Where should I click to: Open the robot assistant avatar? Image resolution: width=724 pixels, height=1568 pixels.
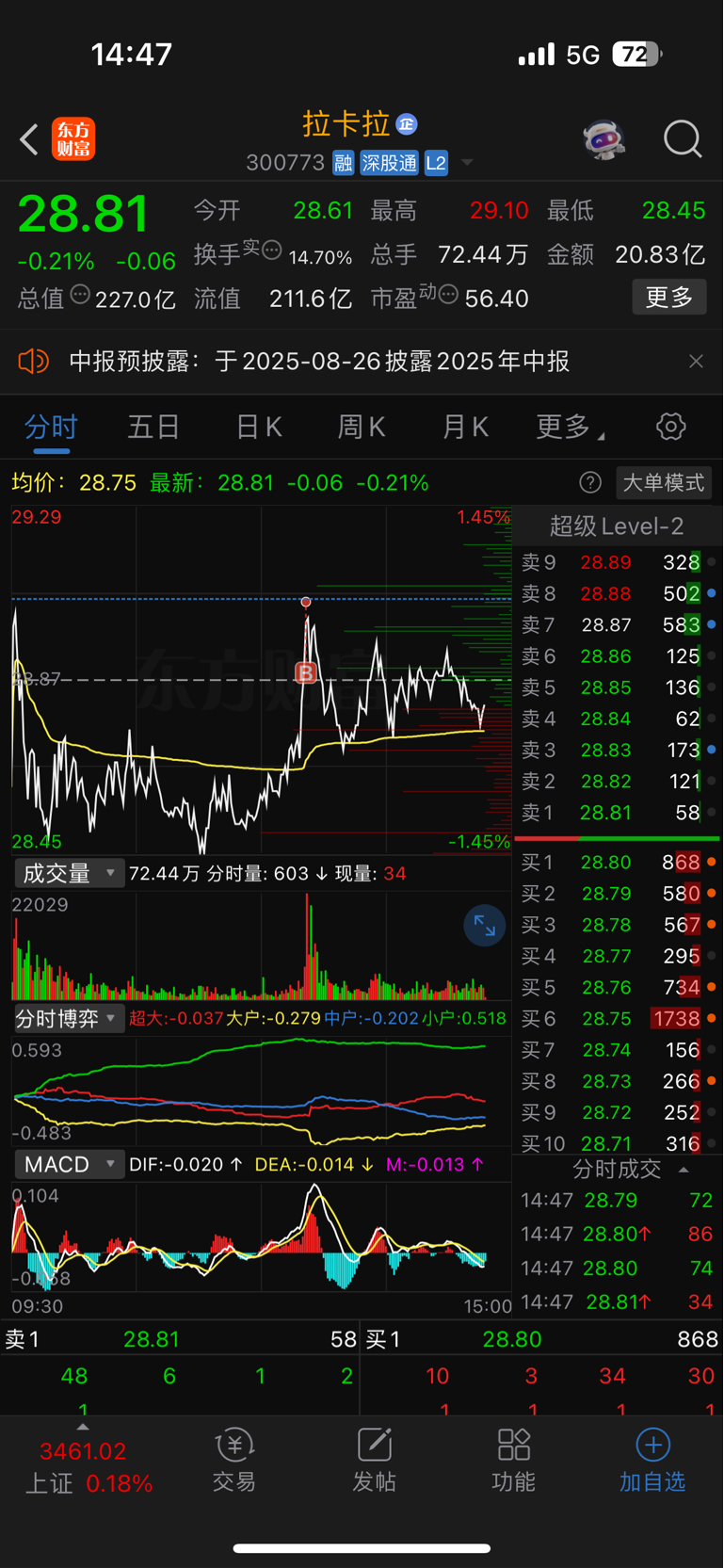tap(603, 140)
